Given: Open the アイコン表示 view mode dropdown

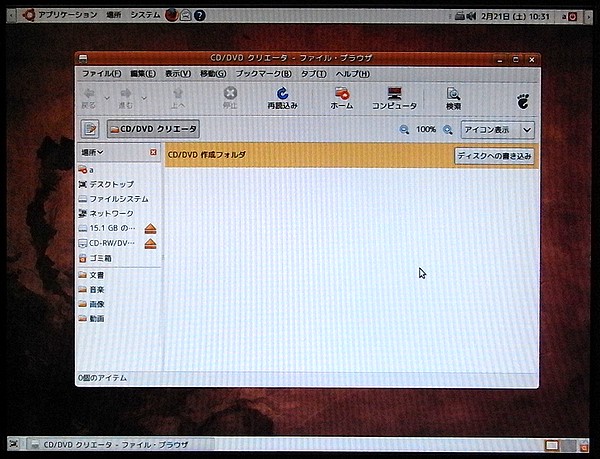Looking at the screenshot, I should tap(497, 130).
